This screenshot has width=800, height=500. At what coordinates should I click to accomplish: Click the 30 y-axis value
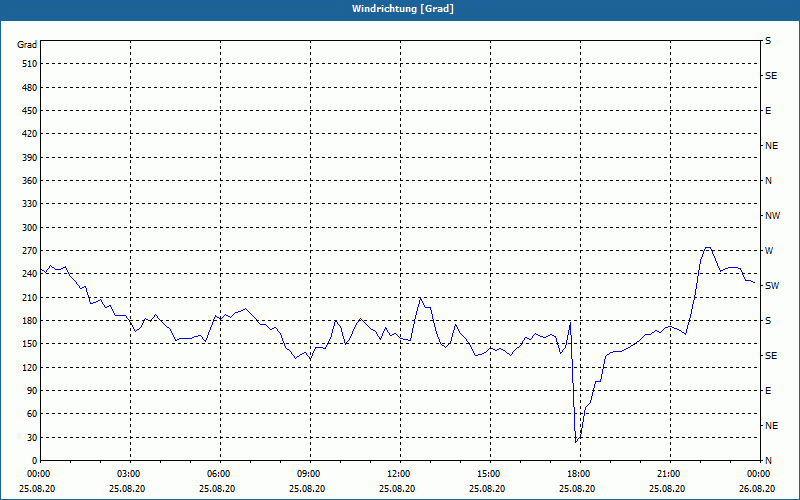click(32, 437)
